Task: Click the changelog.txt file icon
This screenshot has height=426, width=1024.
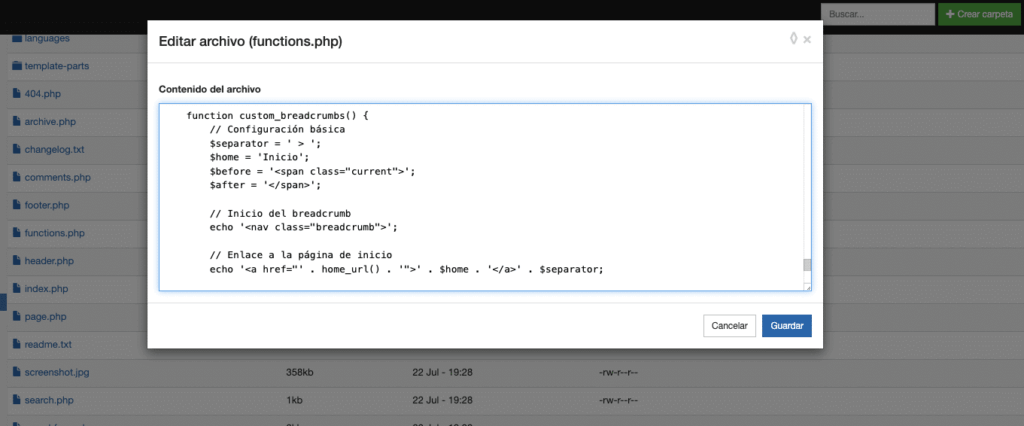Action: click(16, 149)
